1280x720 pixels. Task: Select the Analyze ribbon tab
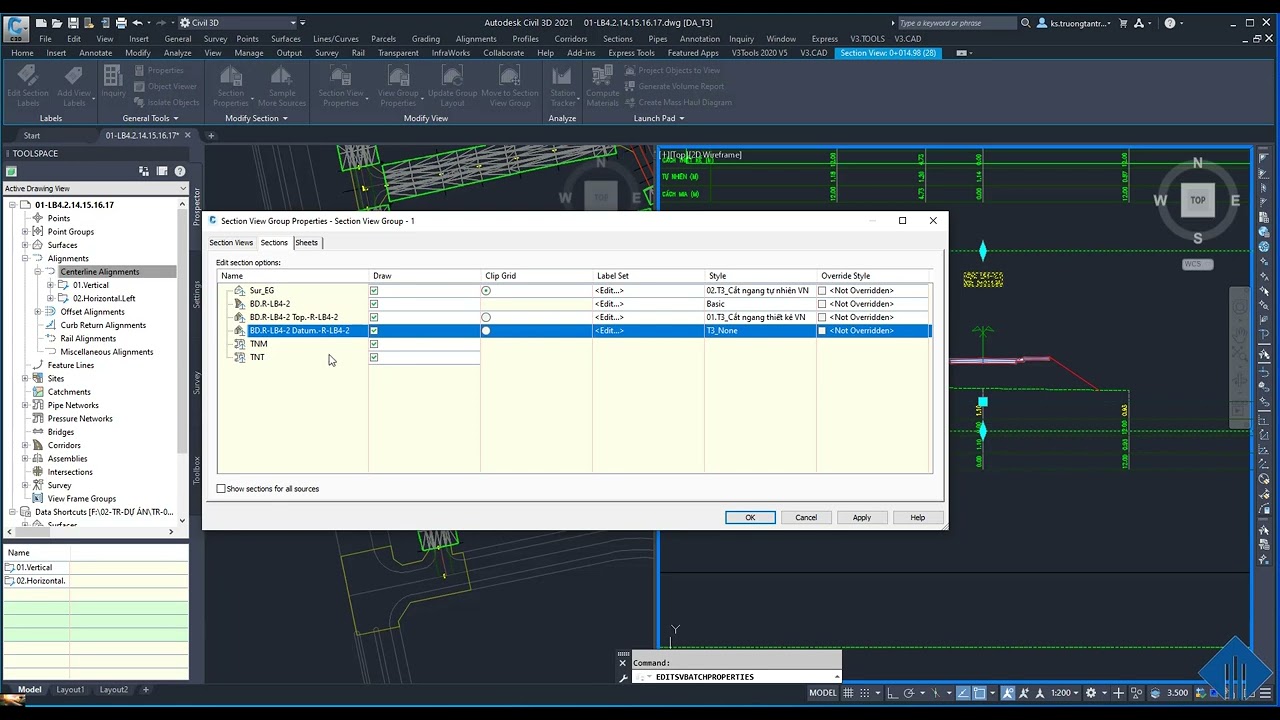point(177,53)
